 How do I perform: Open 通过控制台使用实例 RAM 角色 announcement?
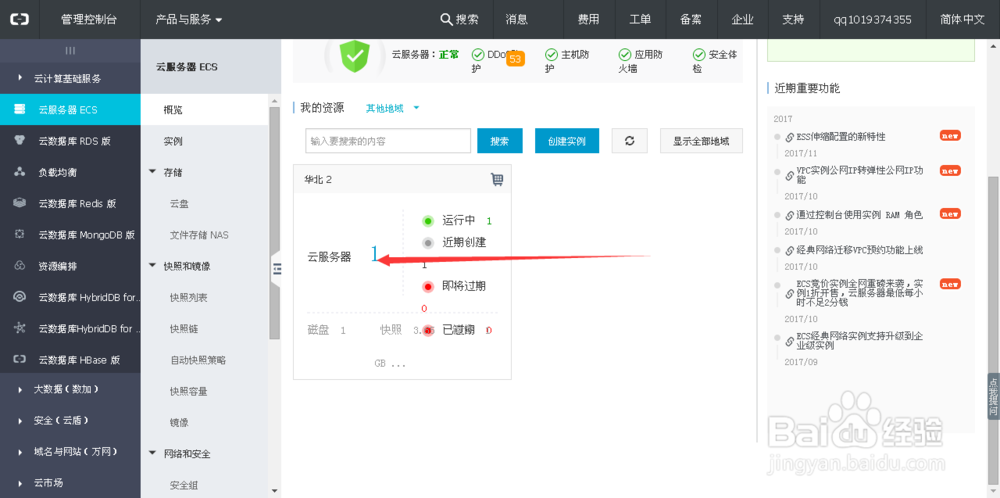click(x=858, y=215)
